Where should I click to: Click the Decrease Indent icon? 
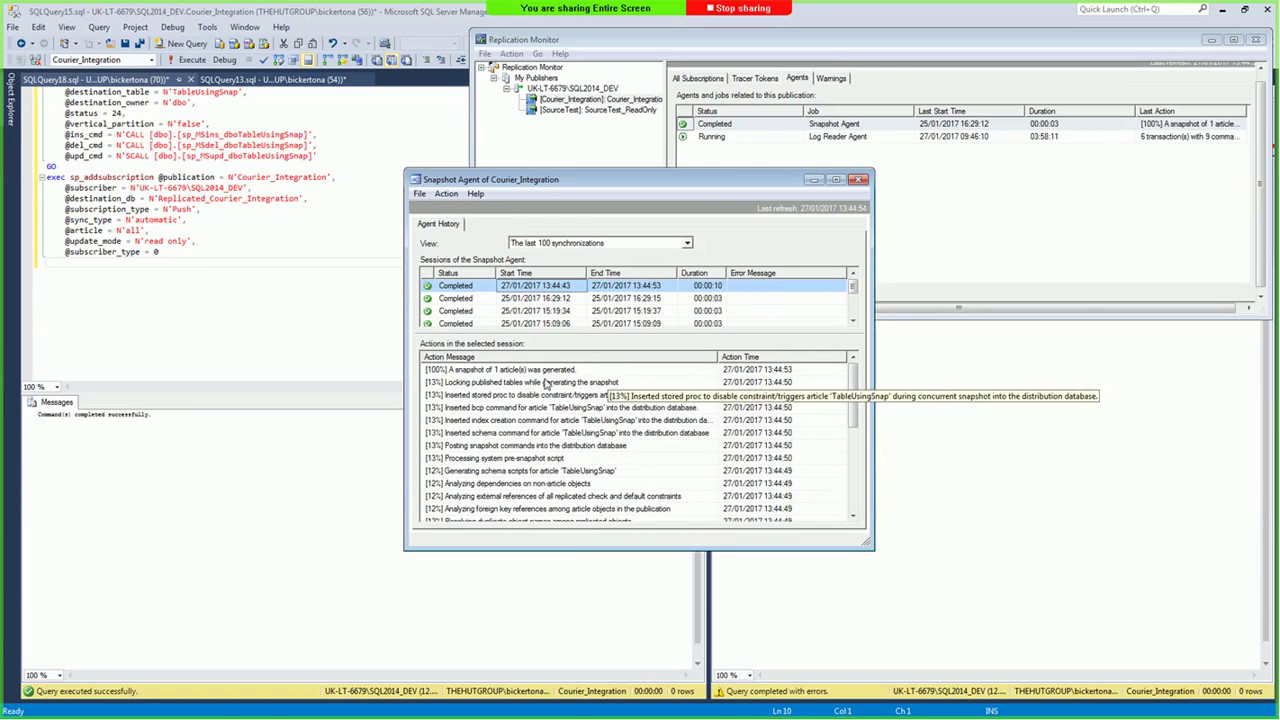(x=461, y=60)
